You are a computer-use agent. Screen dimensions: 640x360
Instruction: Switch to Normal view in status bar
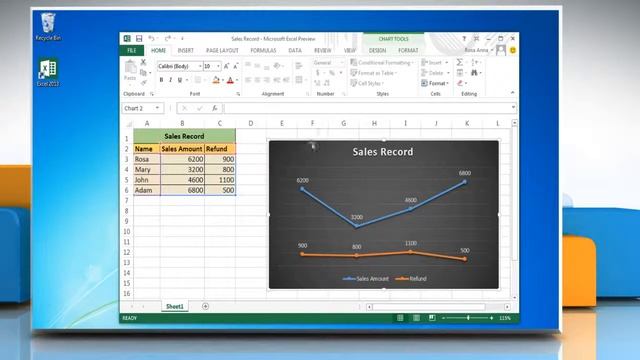400,318
